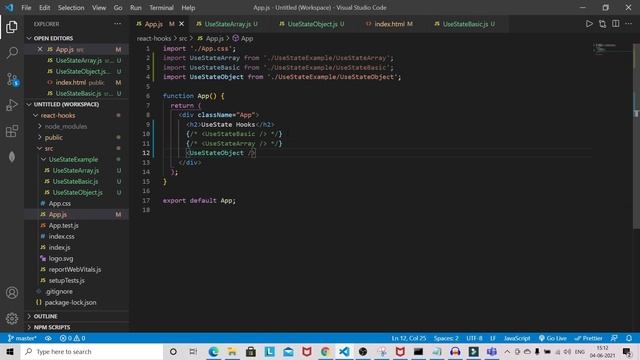
Task: Open the Manage gear icon
Action: pos(12,318)
